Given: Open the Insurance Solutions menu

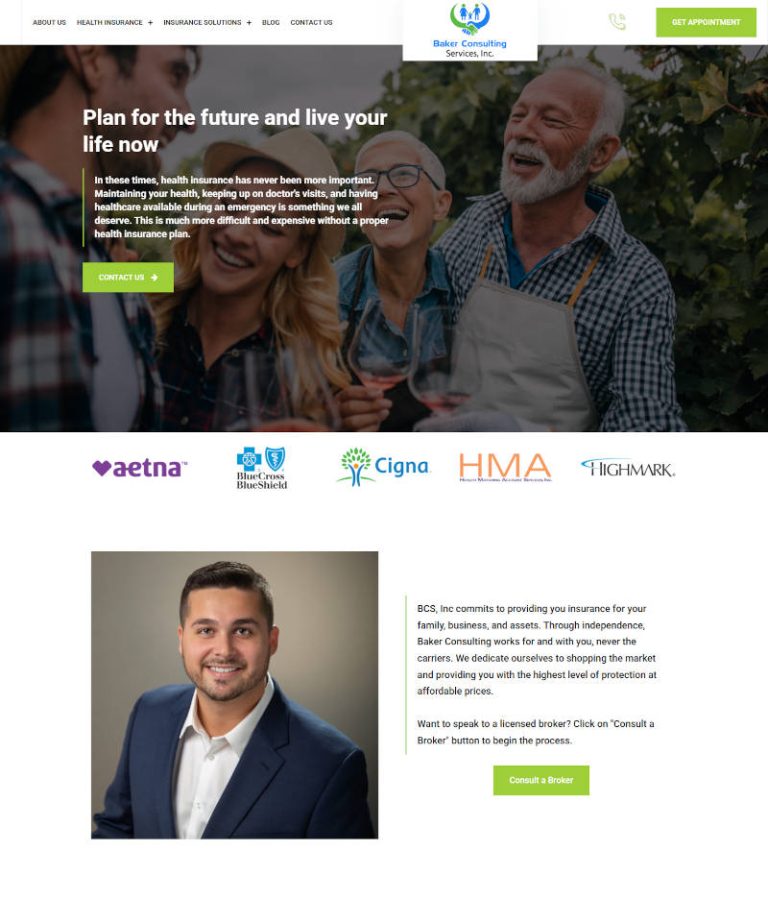Looking at the screenshot, I should coord(202,22).
